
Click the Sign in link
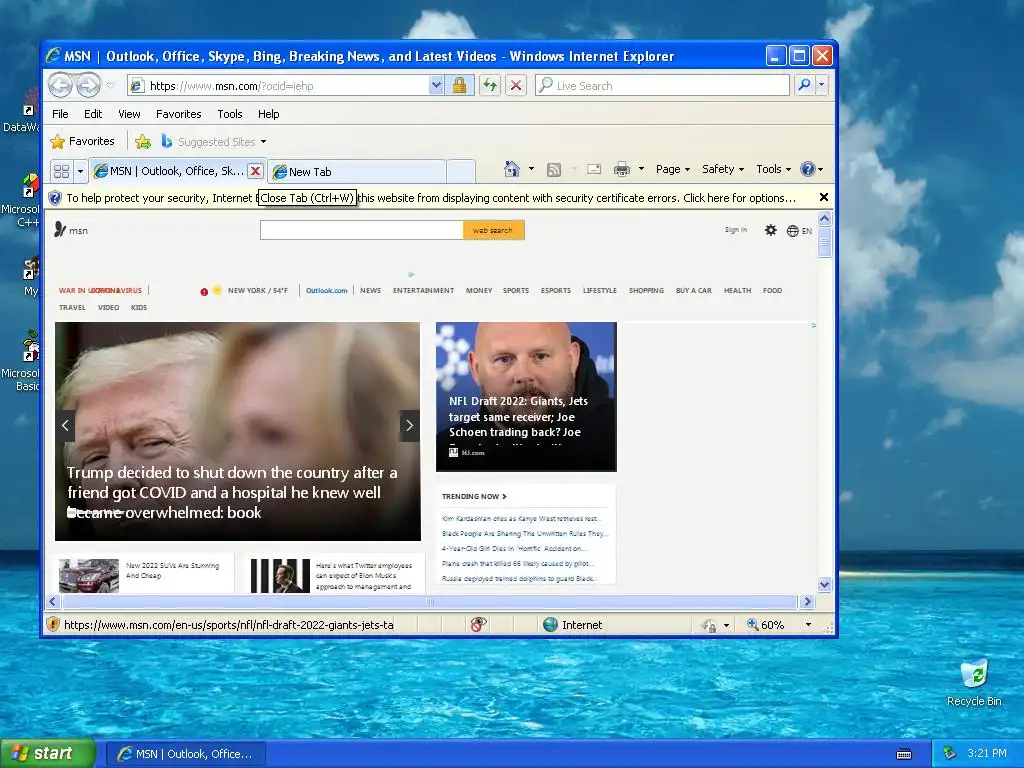click(735, 230)
